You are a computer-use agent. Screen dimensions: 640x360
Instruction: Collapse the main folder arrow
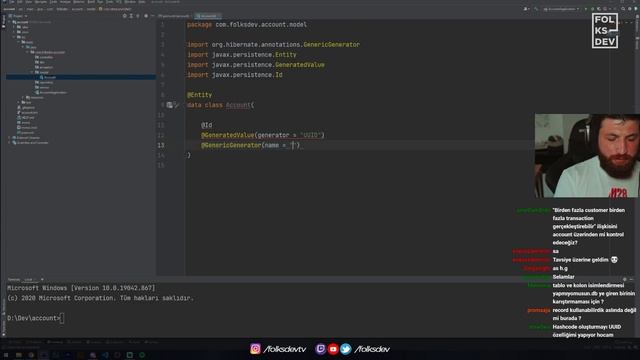[18, 42]
